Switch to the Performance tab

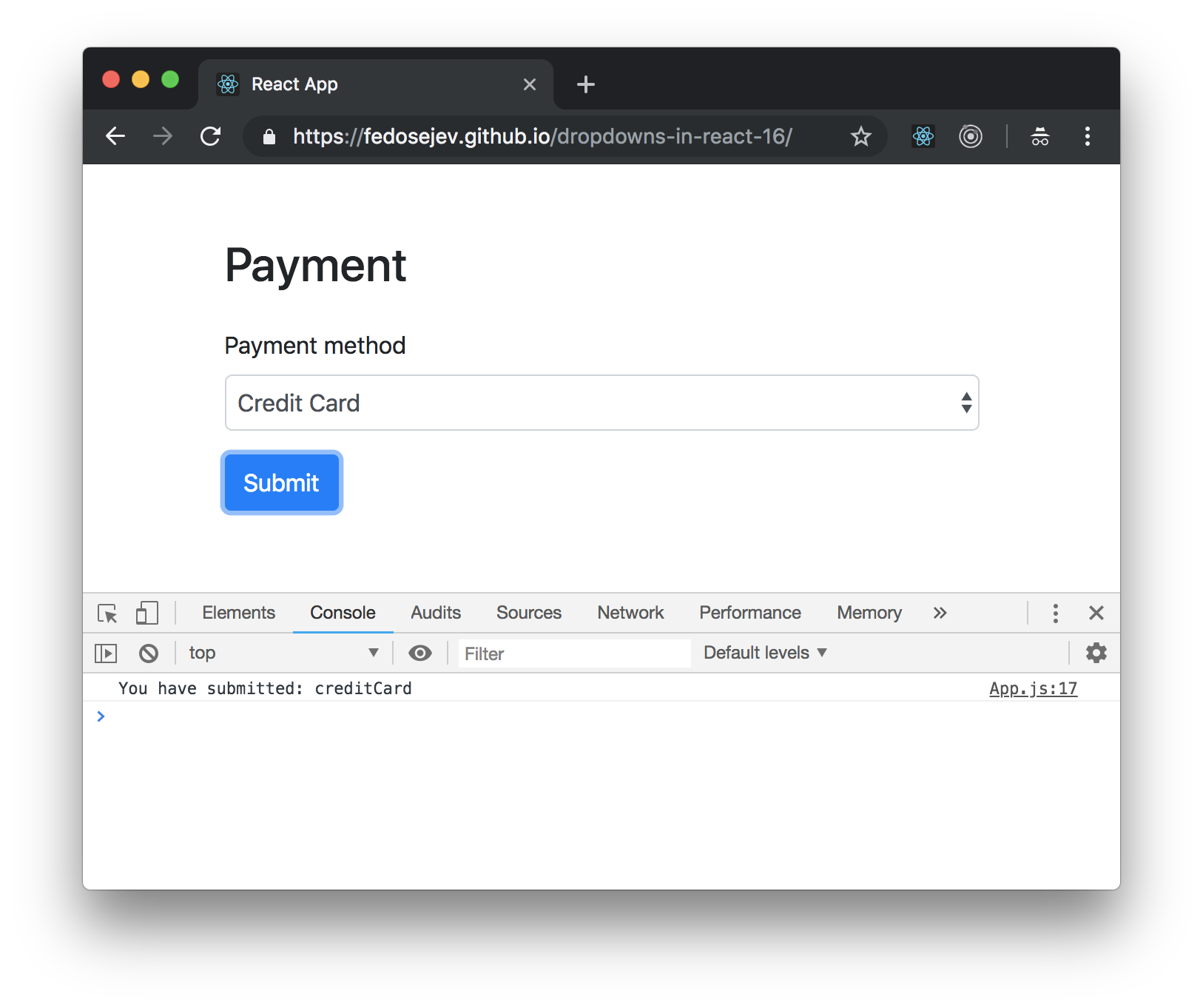(x=749, y=613)
